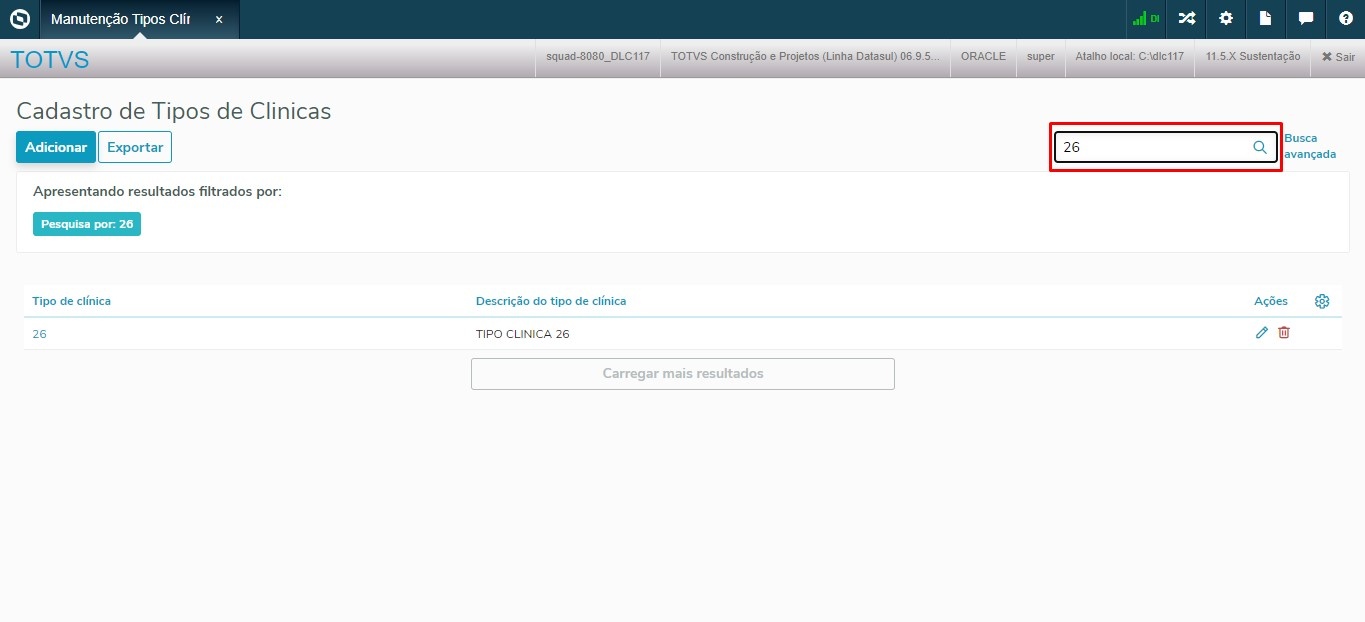1365x622 pixels.
Task: Click the Ações column header
Action: [x=1271, y=301]
